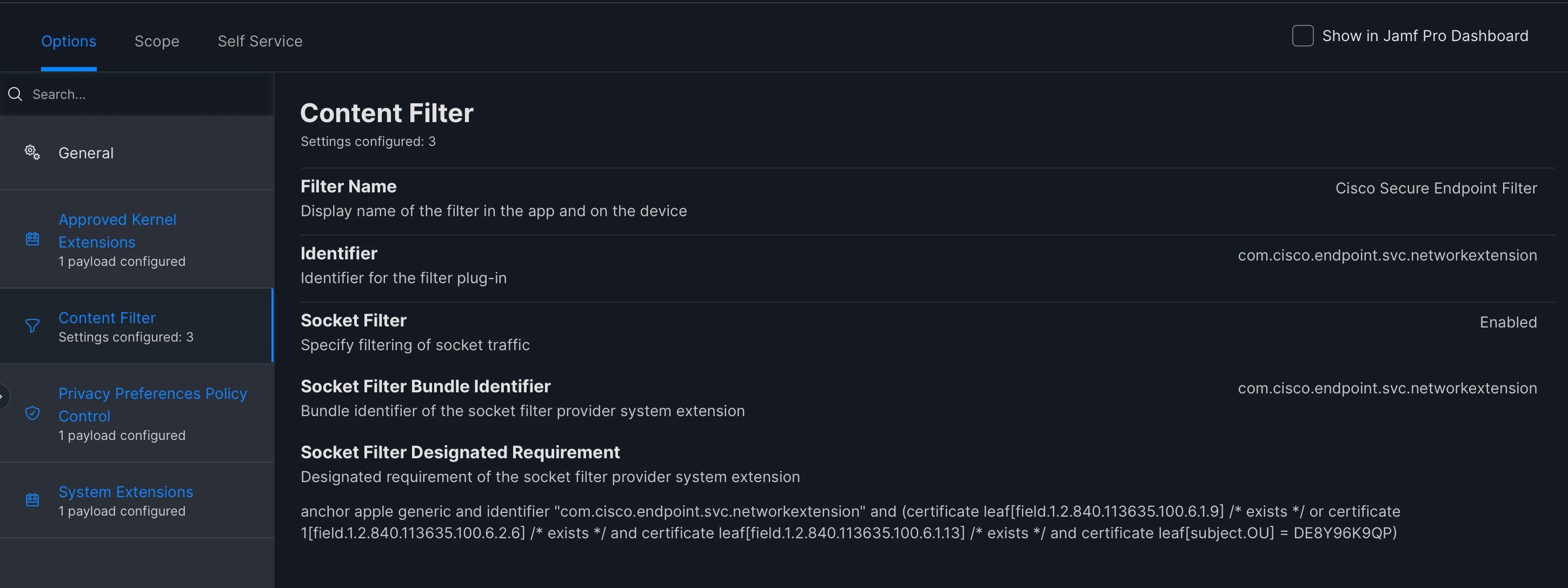Click "Settings configured: 3" in the sidebar
The width and height of the screenshot is (1568, 588).
pos(126,337)
